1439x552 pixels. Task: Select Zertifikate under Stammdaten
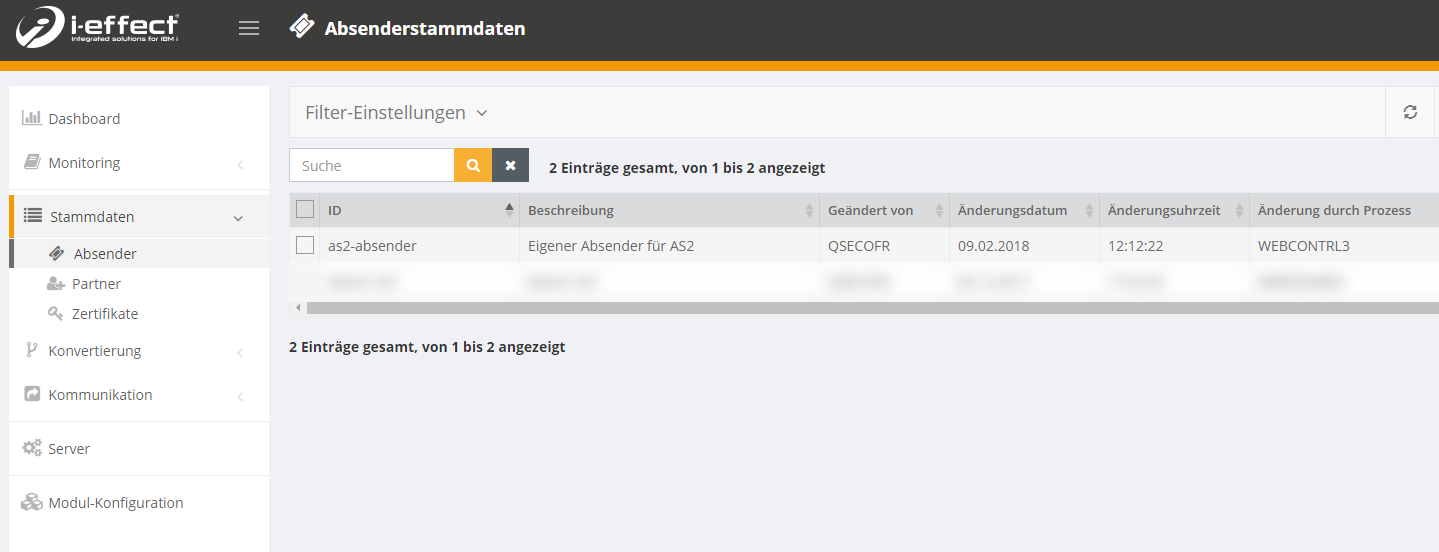104,314
